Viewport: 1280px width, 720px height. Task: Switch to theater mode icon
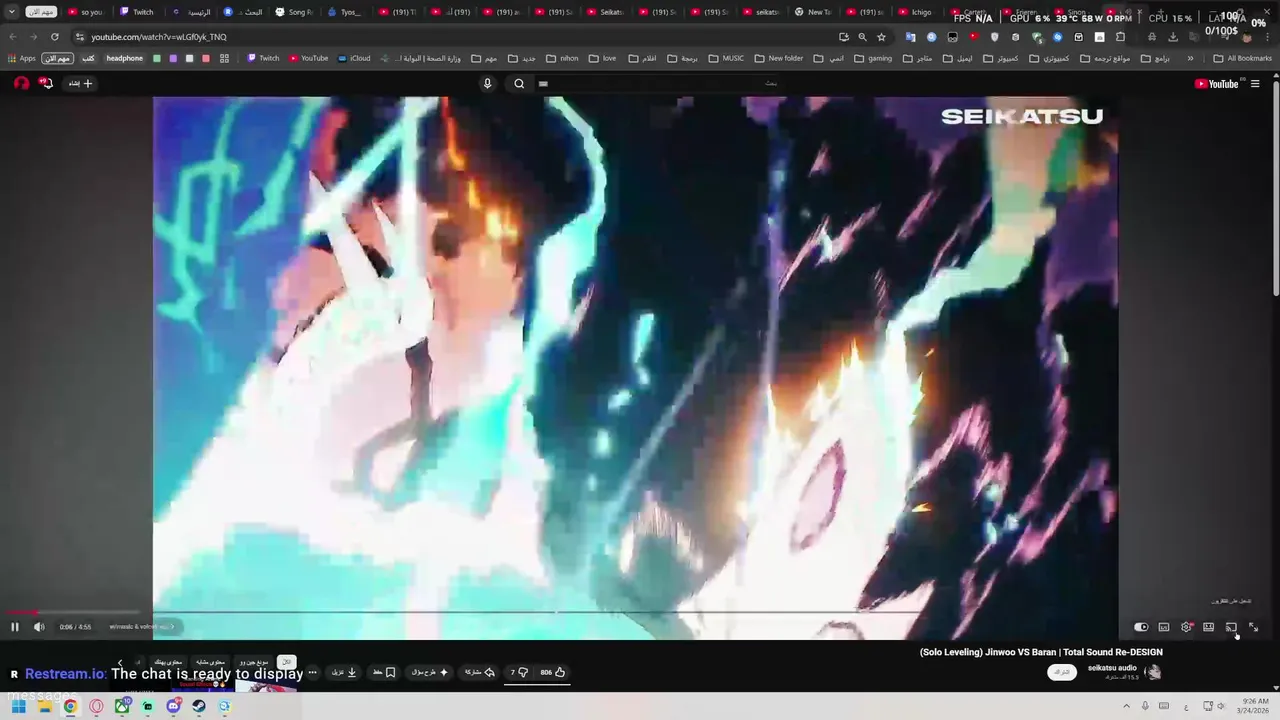point(1208,627)
